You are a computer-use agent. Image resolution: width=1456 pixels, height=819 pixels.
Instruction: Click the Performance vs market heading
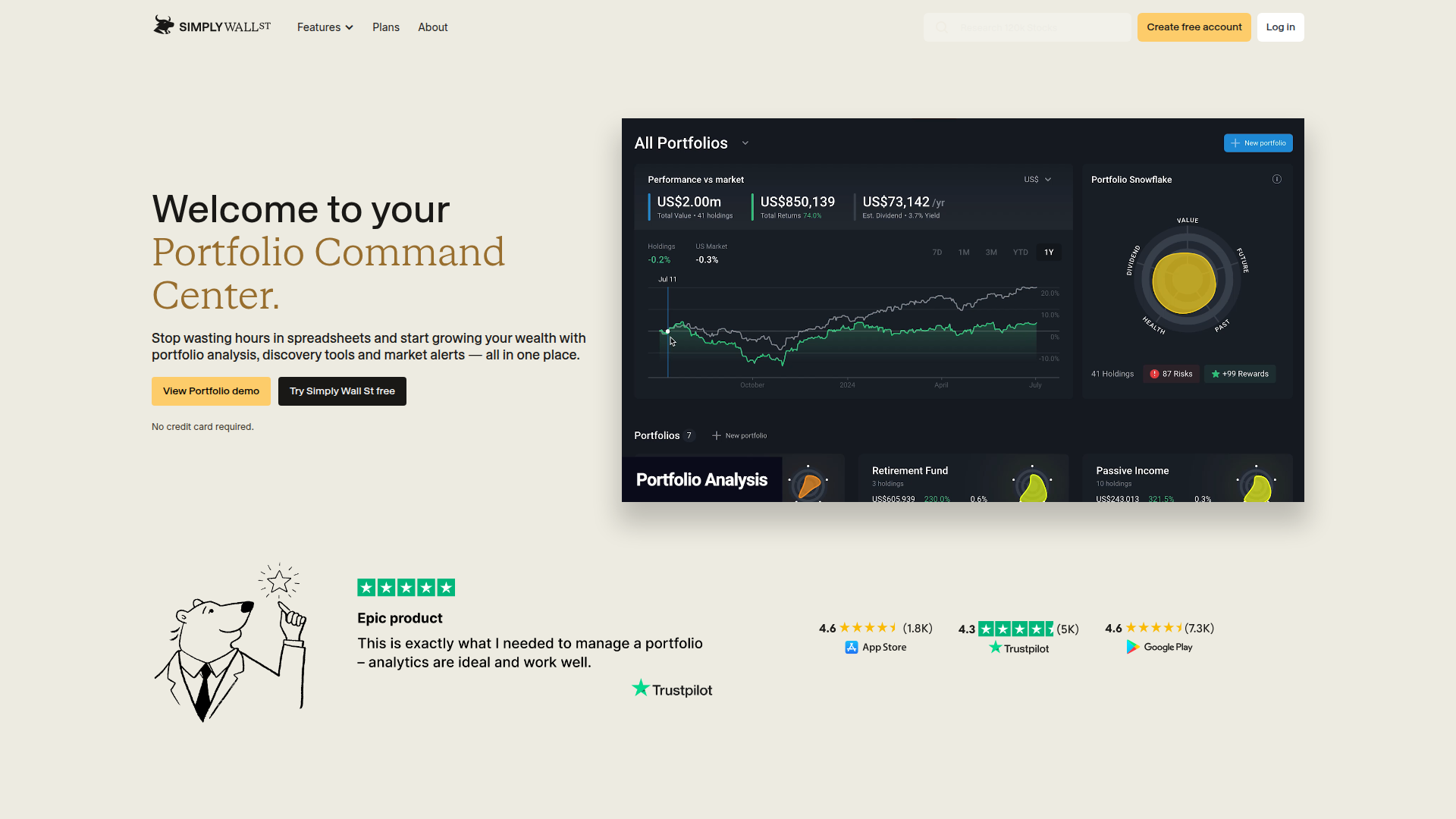[695, 180]
